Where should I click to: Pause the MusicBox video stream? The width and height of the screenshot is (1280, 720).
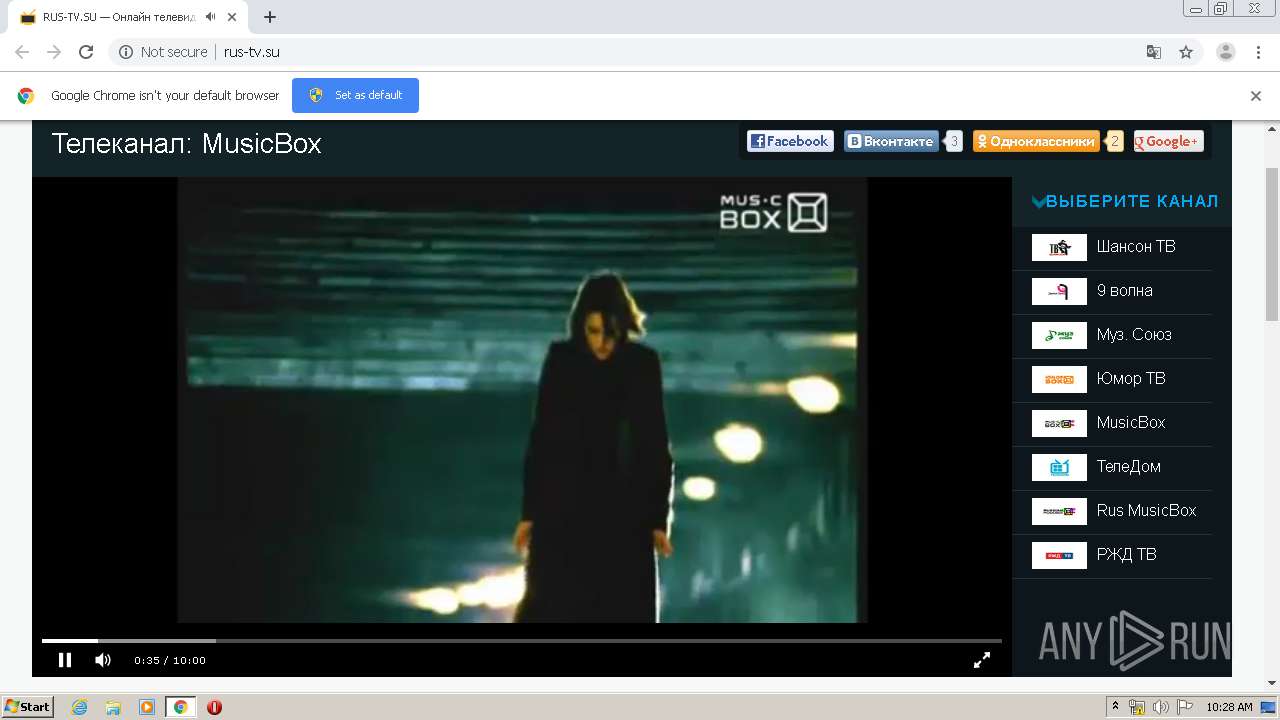point(65,660)
